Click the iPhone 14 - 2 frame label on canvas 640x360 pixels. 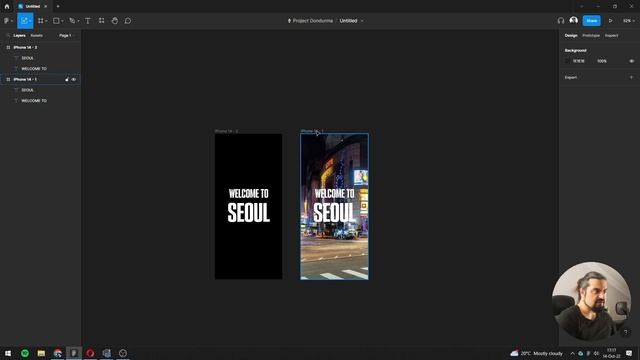tap(227, 131)
